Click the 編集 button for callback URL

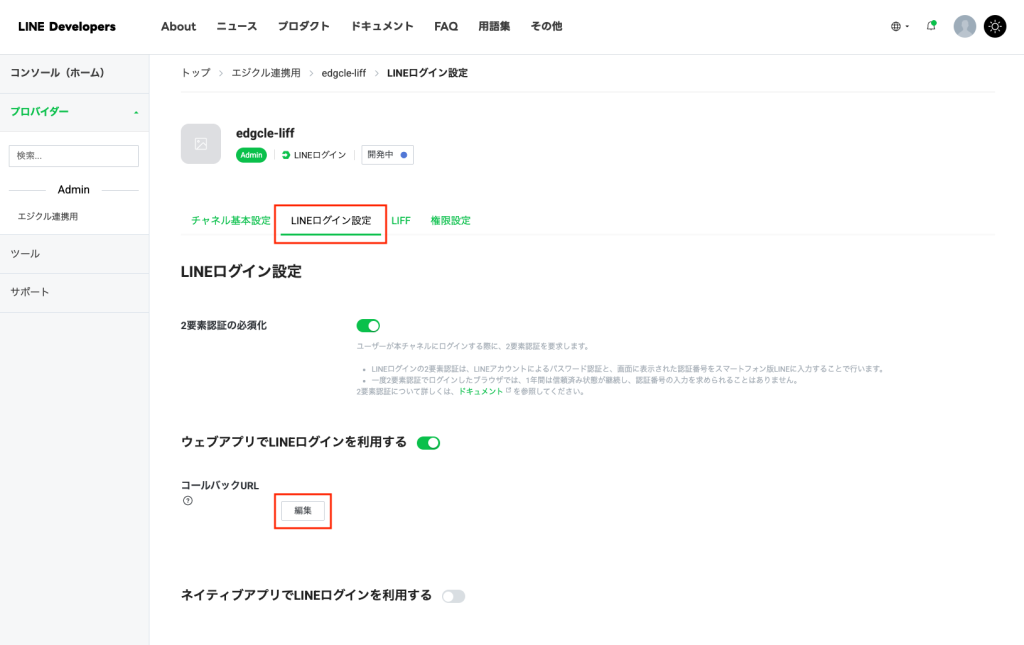tap(303, 511)
